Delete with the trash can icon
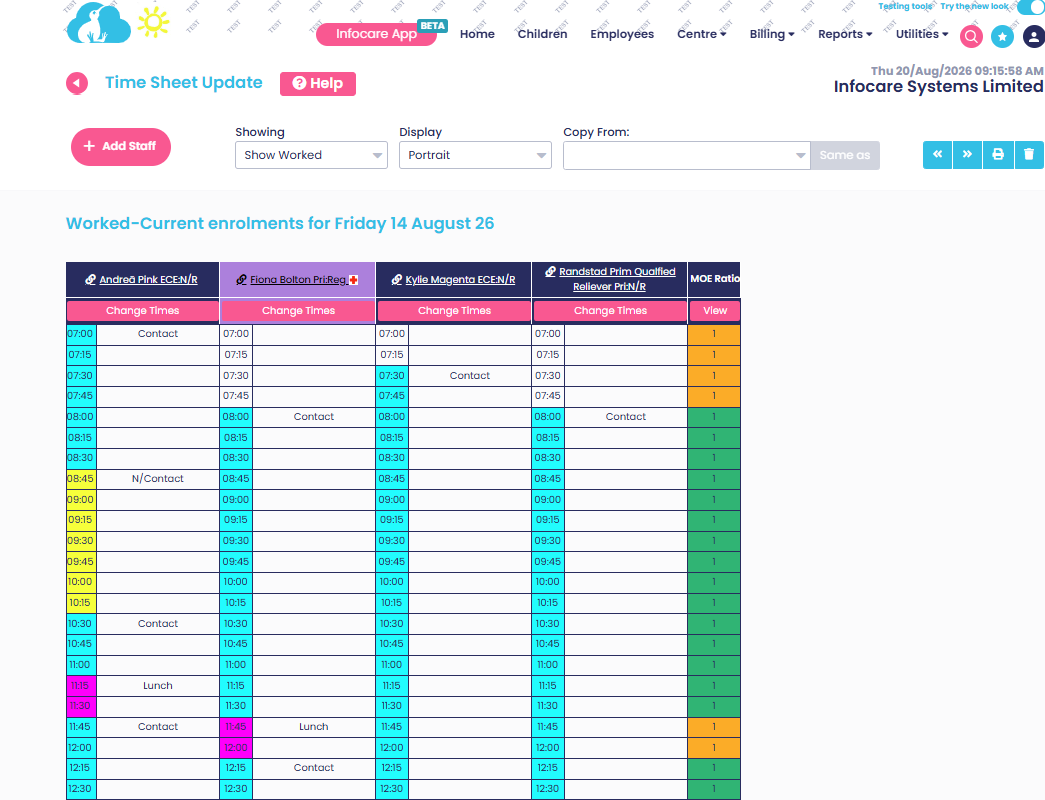 click(1029, 155)
